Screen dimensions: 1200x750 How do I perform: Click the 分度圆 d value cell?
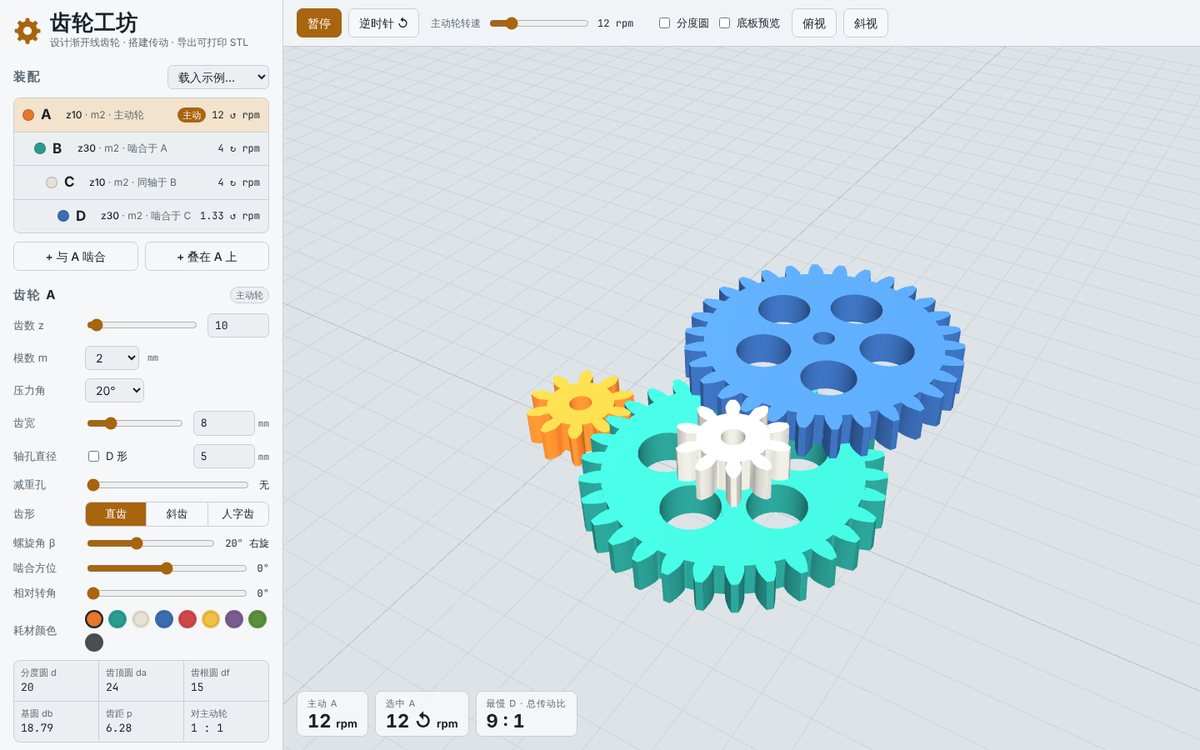coord(56,680)
